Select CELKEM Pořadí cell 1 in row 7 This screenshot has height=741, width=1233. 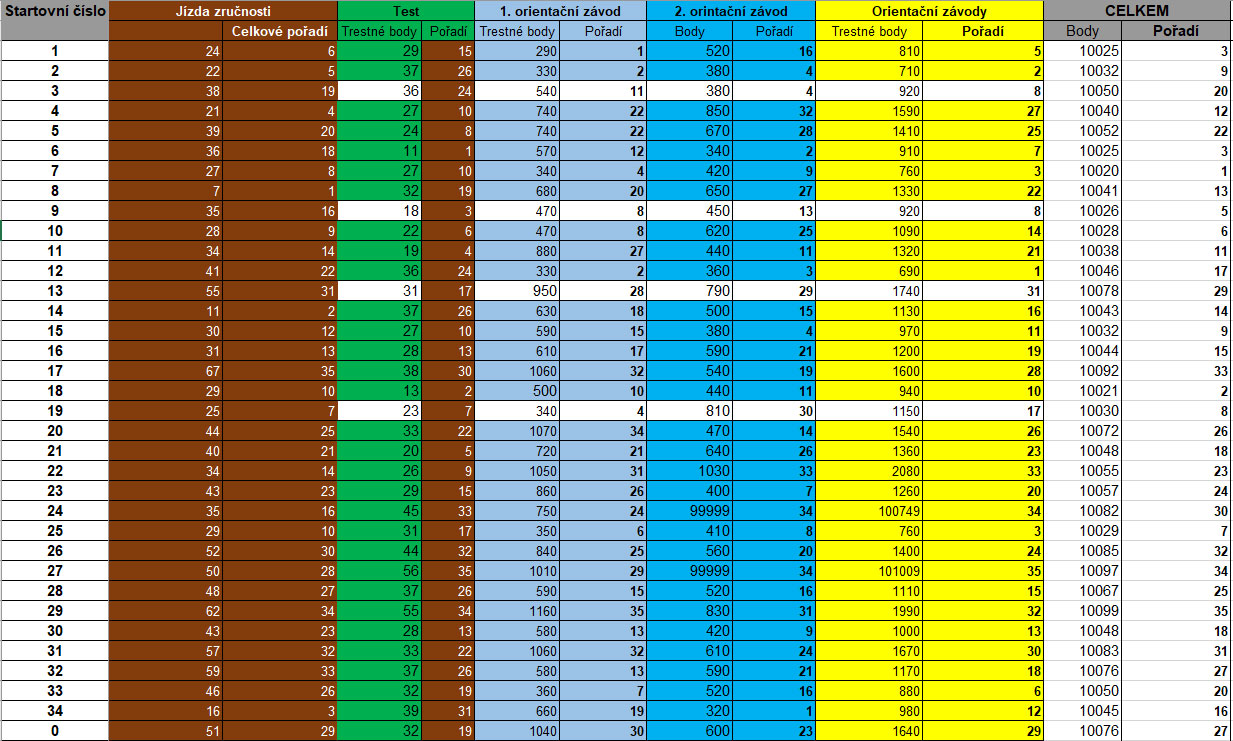[1177, 170]
